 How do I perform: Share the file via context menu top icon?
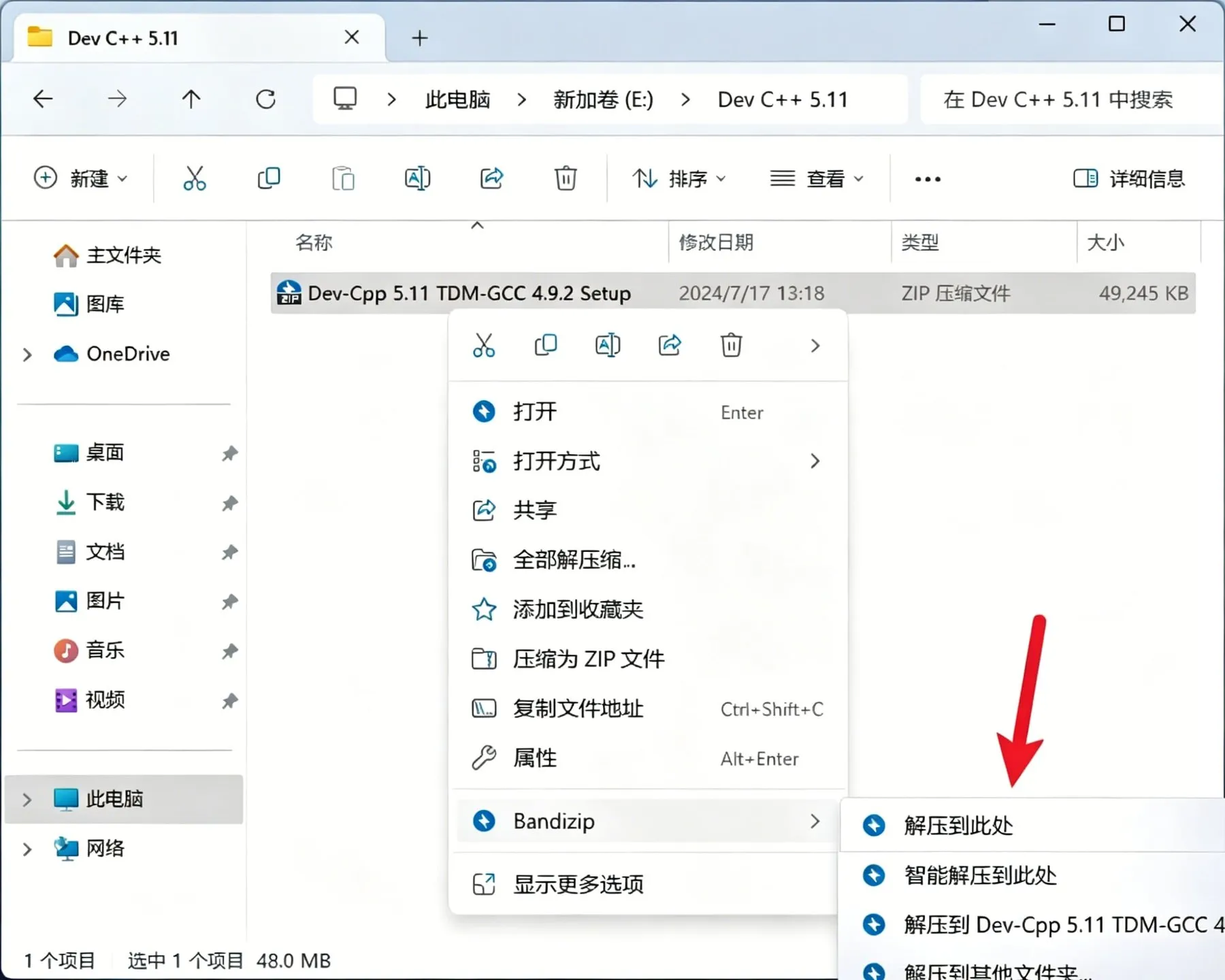670,345
